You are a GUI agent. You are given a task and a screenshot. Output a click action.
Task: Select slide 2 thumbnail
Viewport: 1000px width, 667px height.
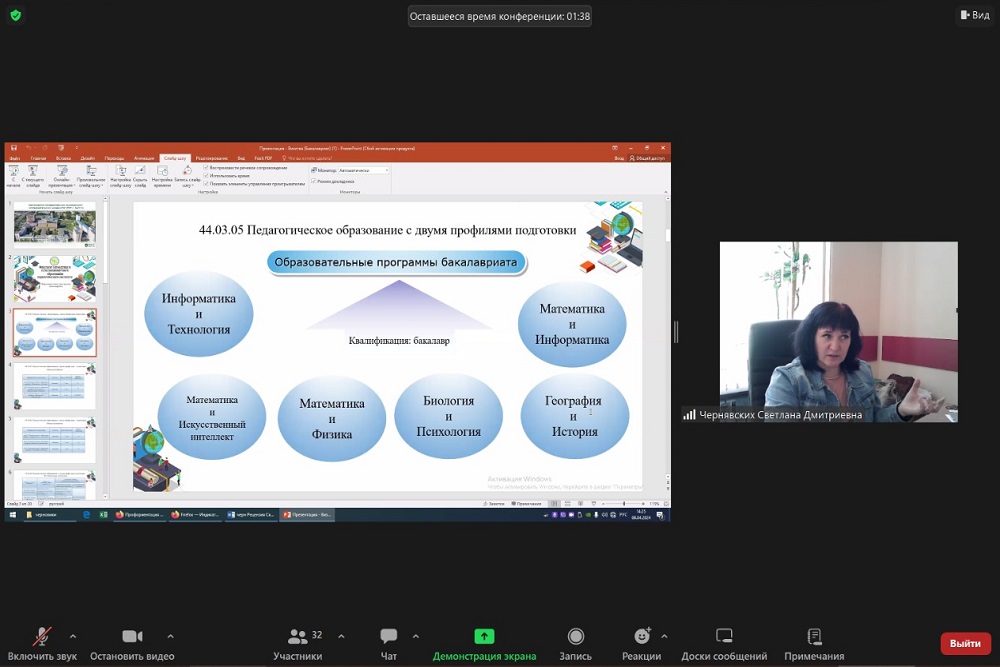(x=55, y=279)
